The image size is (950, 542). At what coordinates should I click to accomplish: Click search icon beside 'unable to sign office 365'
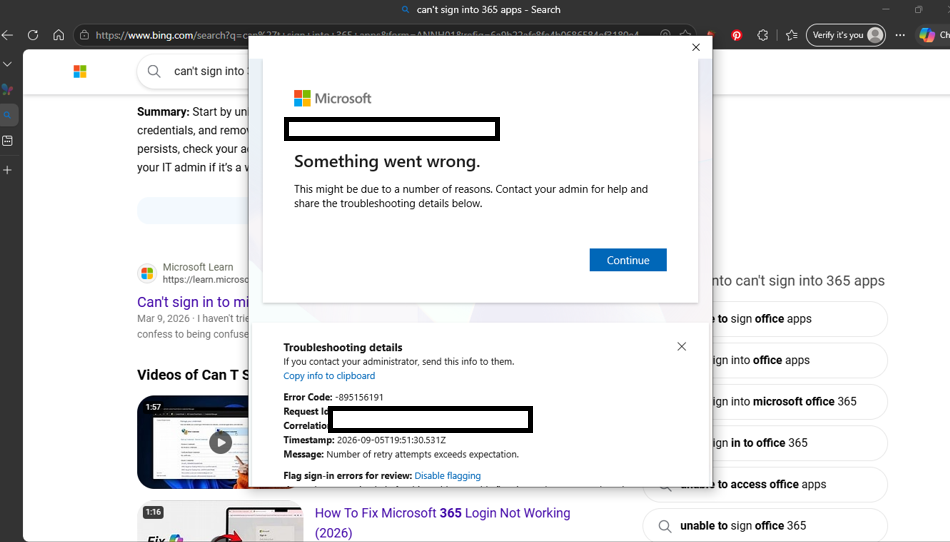pyautogui.click(x=665, y=526)
